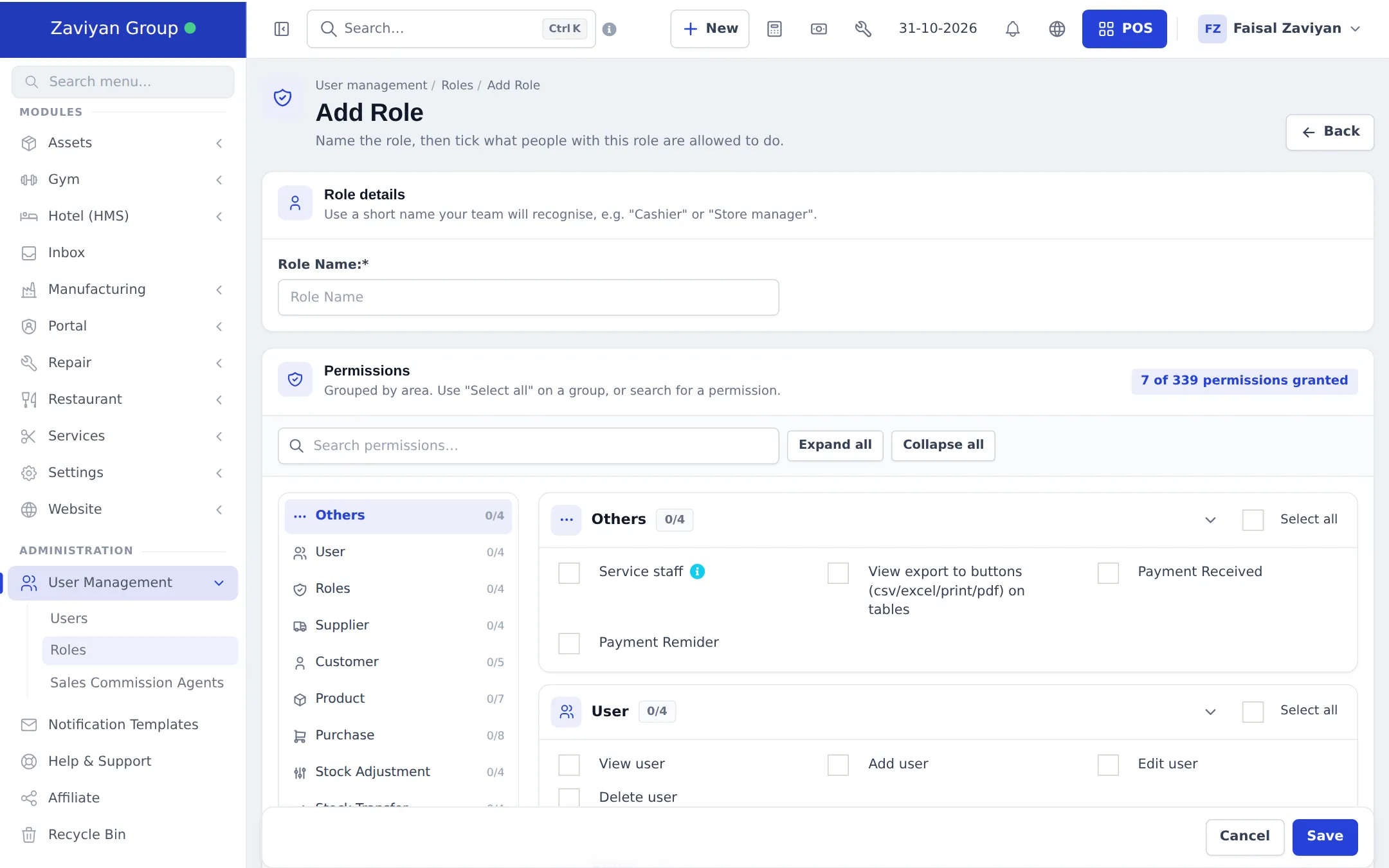Tick the Add user checkbox

[x=838, y=765]
